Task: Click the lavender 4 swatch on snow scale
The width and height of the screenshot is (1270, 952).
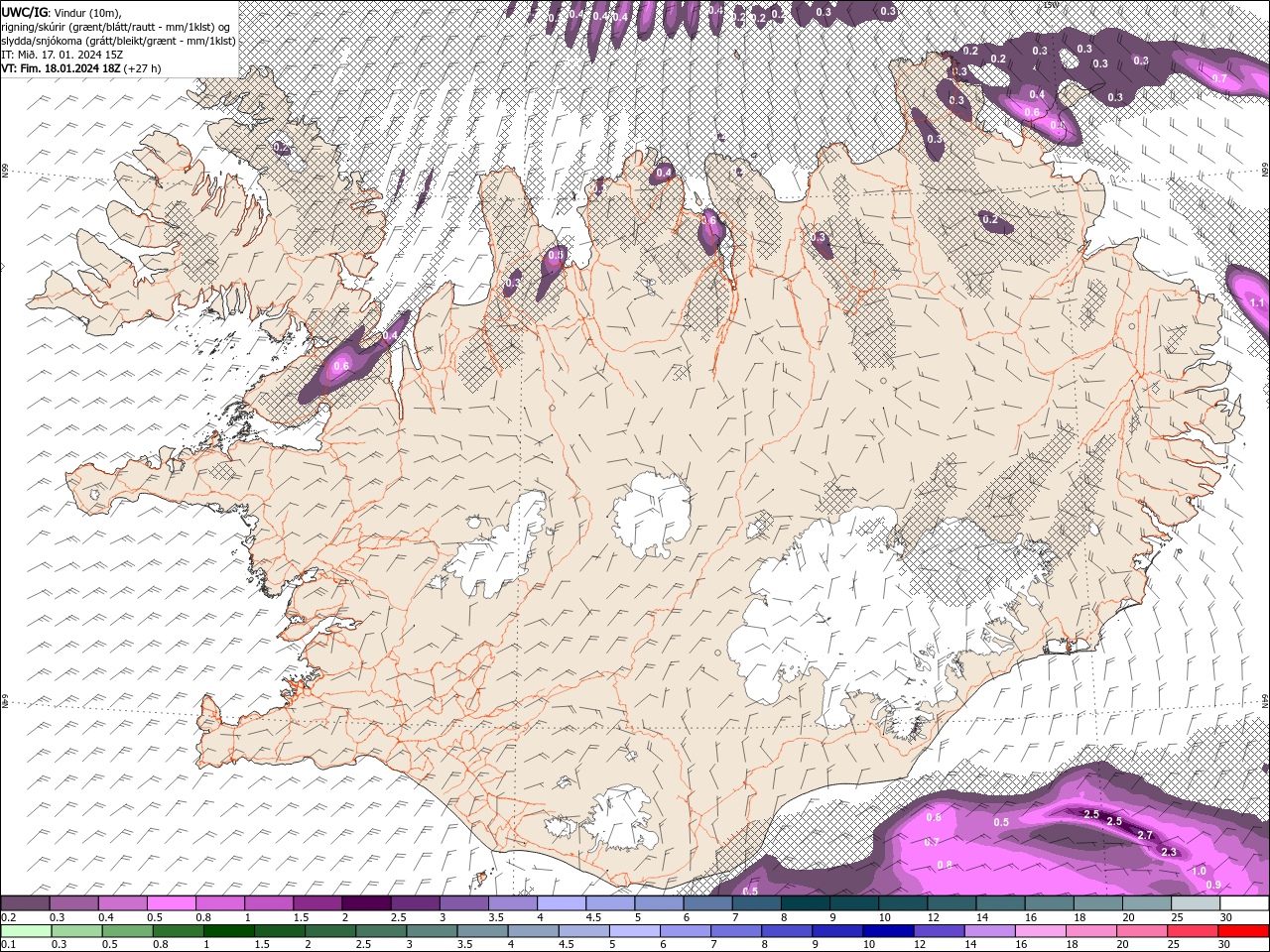Action: pos(560,903)
